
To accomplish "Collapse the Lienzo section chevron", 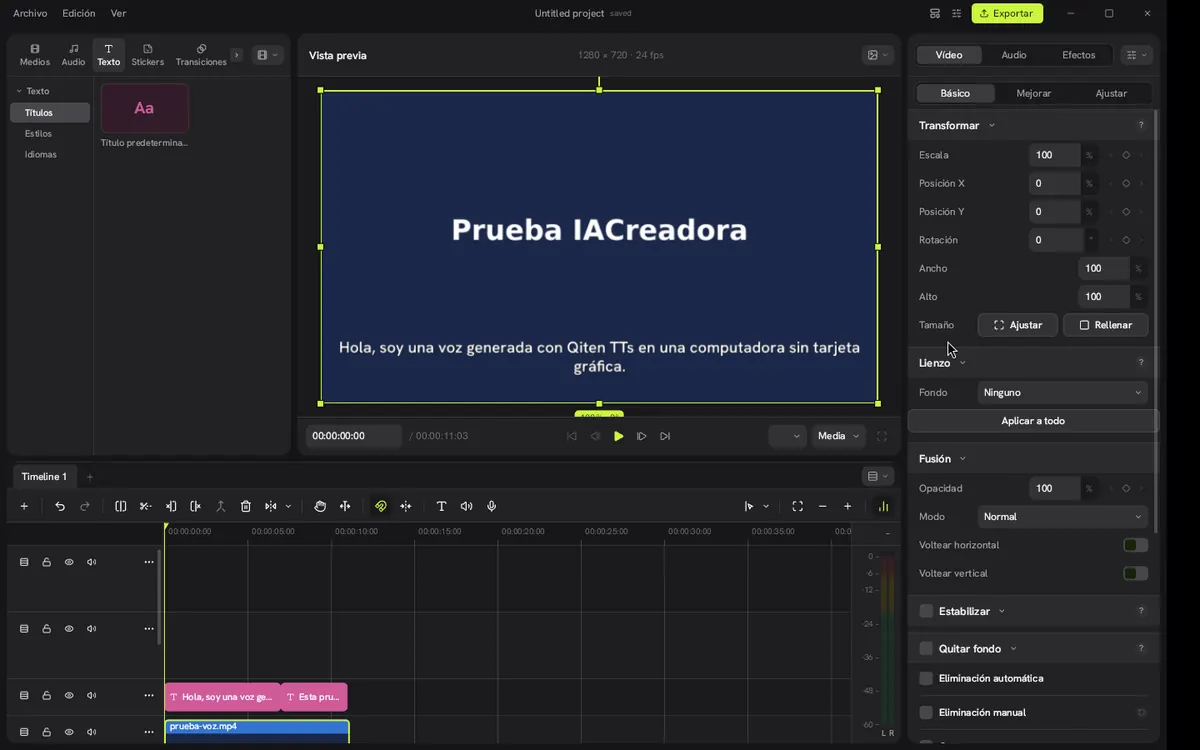I will pos(962,363).
